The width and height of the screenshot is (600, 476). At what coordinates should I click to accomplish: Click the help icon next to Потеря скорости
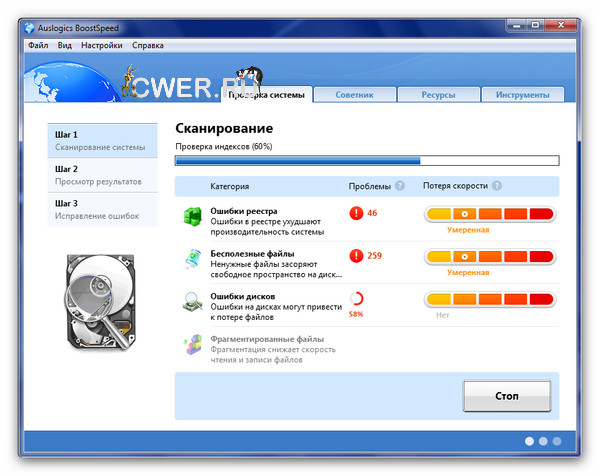(497, 186)
